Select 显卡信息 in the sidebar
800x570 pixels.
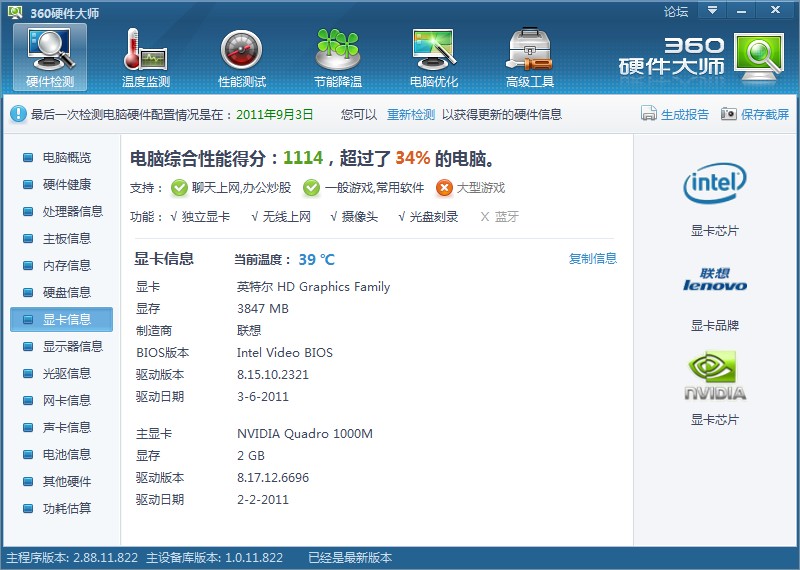coord(61,319)
